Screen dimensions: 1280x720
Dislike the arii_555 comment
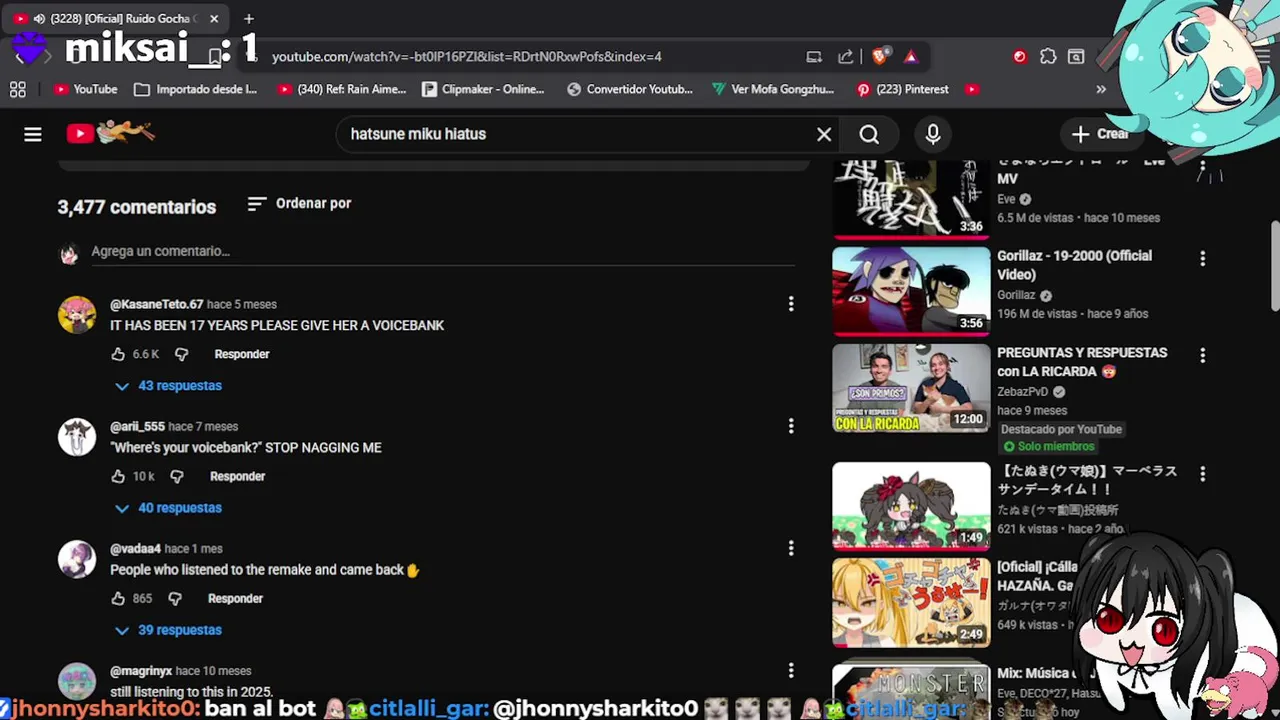[177, 476]
